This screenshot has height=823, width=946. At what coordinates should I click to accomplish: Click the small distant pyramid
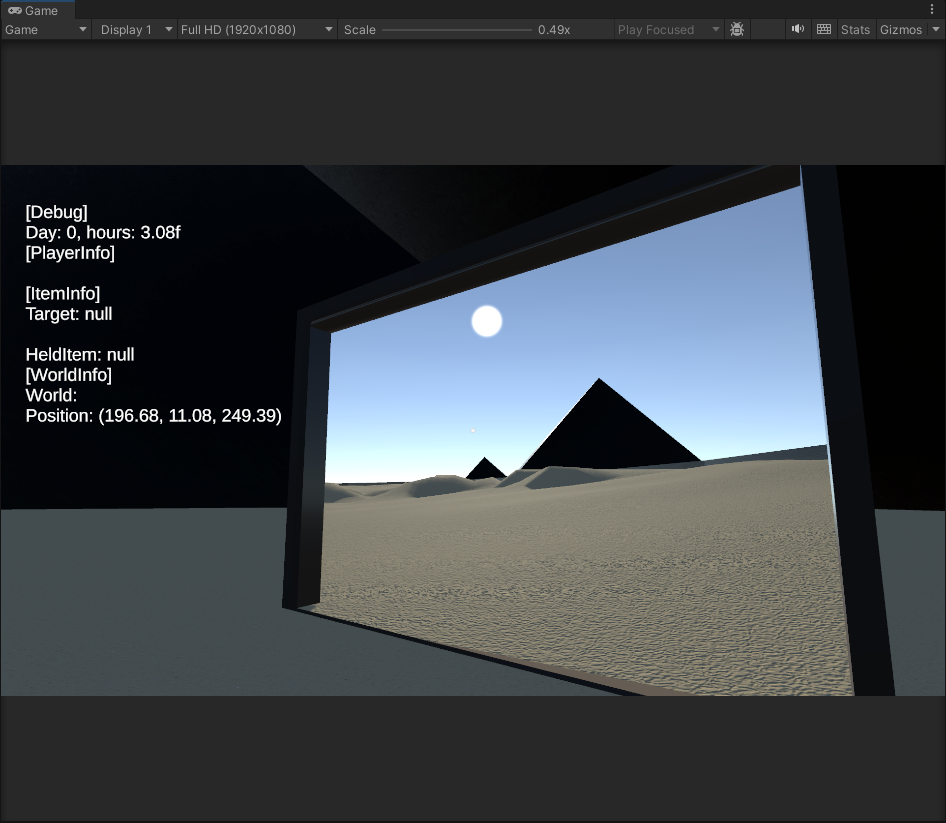click(486, 468)
